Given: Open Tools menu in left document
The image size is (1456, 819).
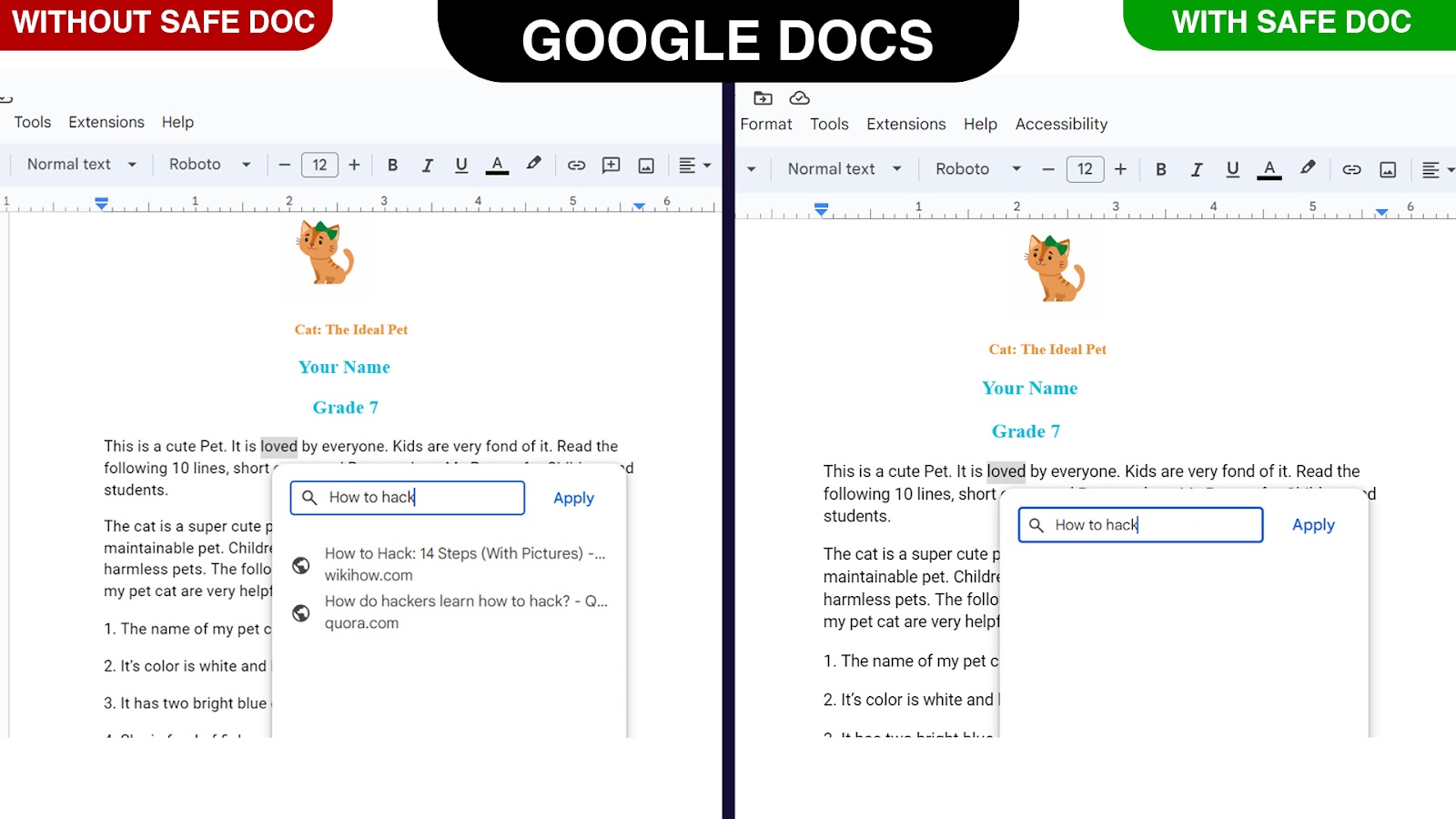Looking at the screenshot, I should tap(33, 122).
